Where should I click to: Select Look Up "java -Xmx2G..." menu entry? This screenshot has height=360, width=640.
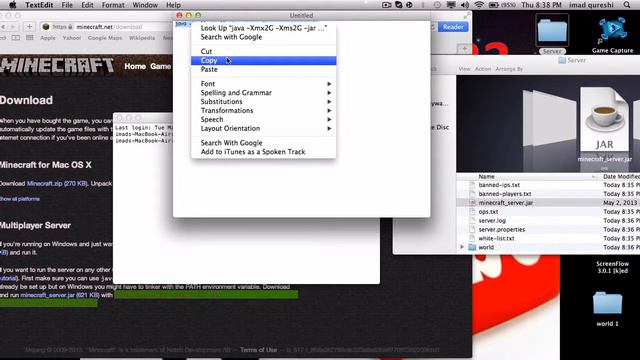click(x=263, y=28)
